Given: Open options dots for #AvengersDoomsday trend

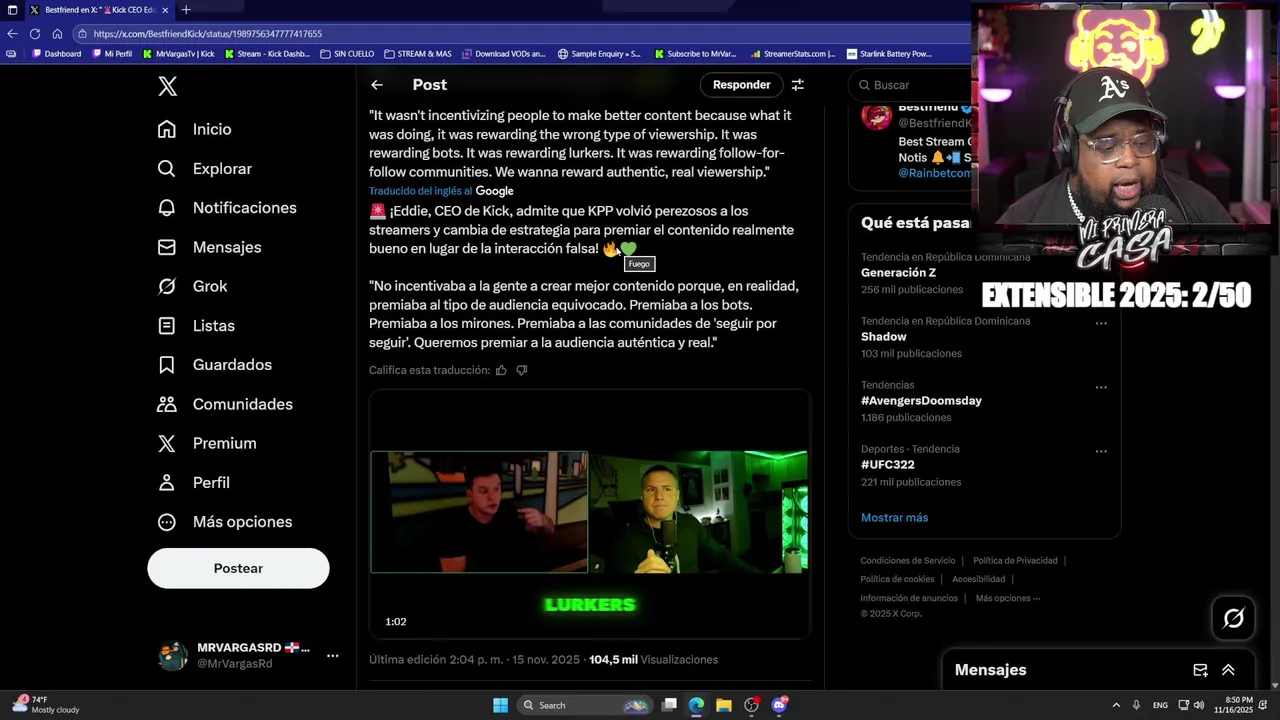Looking at the screenshot, I should click(x=1101, y=387).
